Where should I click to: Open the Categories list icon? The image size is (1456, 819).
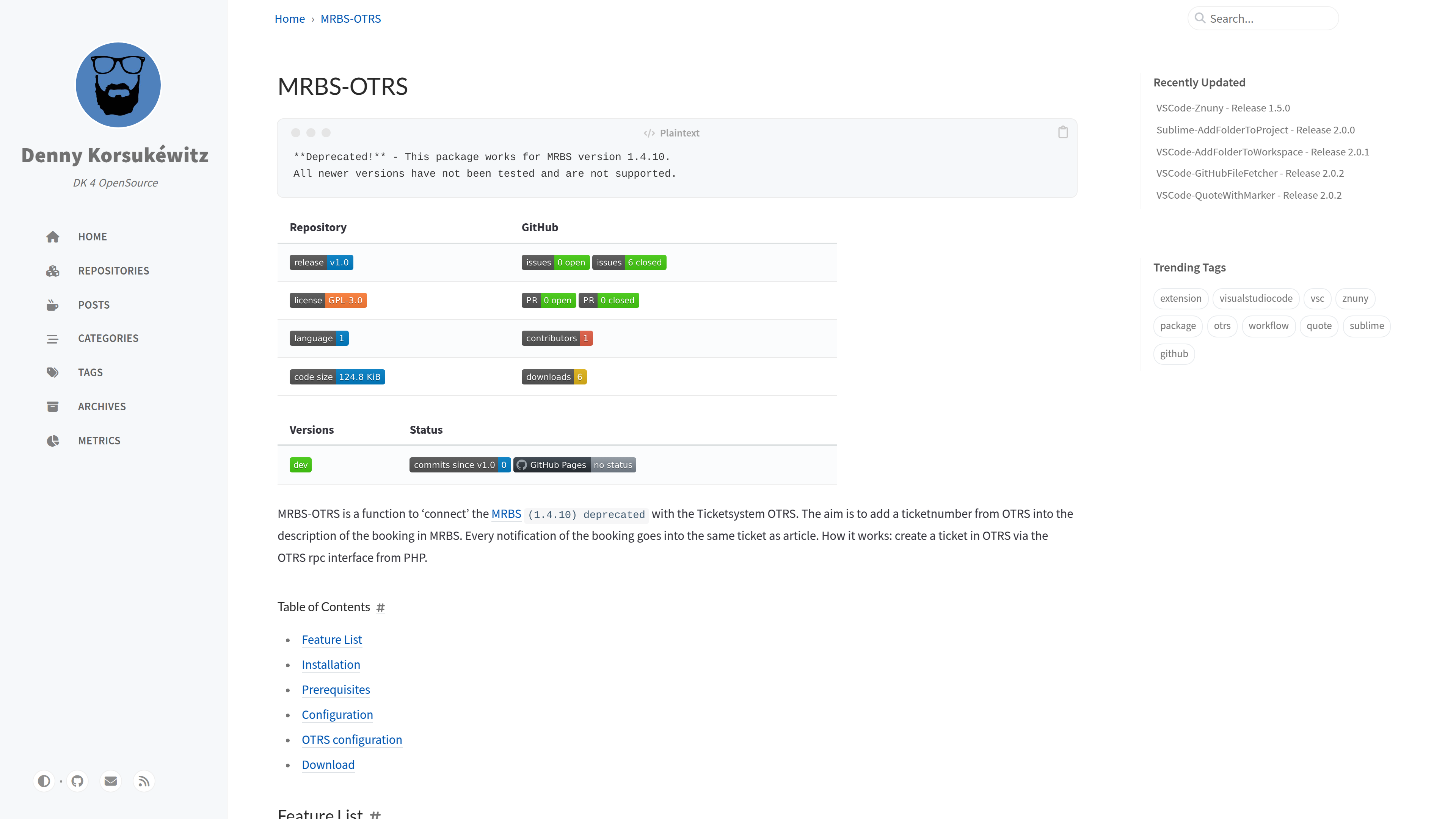pyautogui.click(x=53, y=339)
